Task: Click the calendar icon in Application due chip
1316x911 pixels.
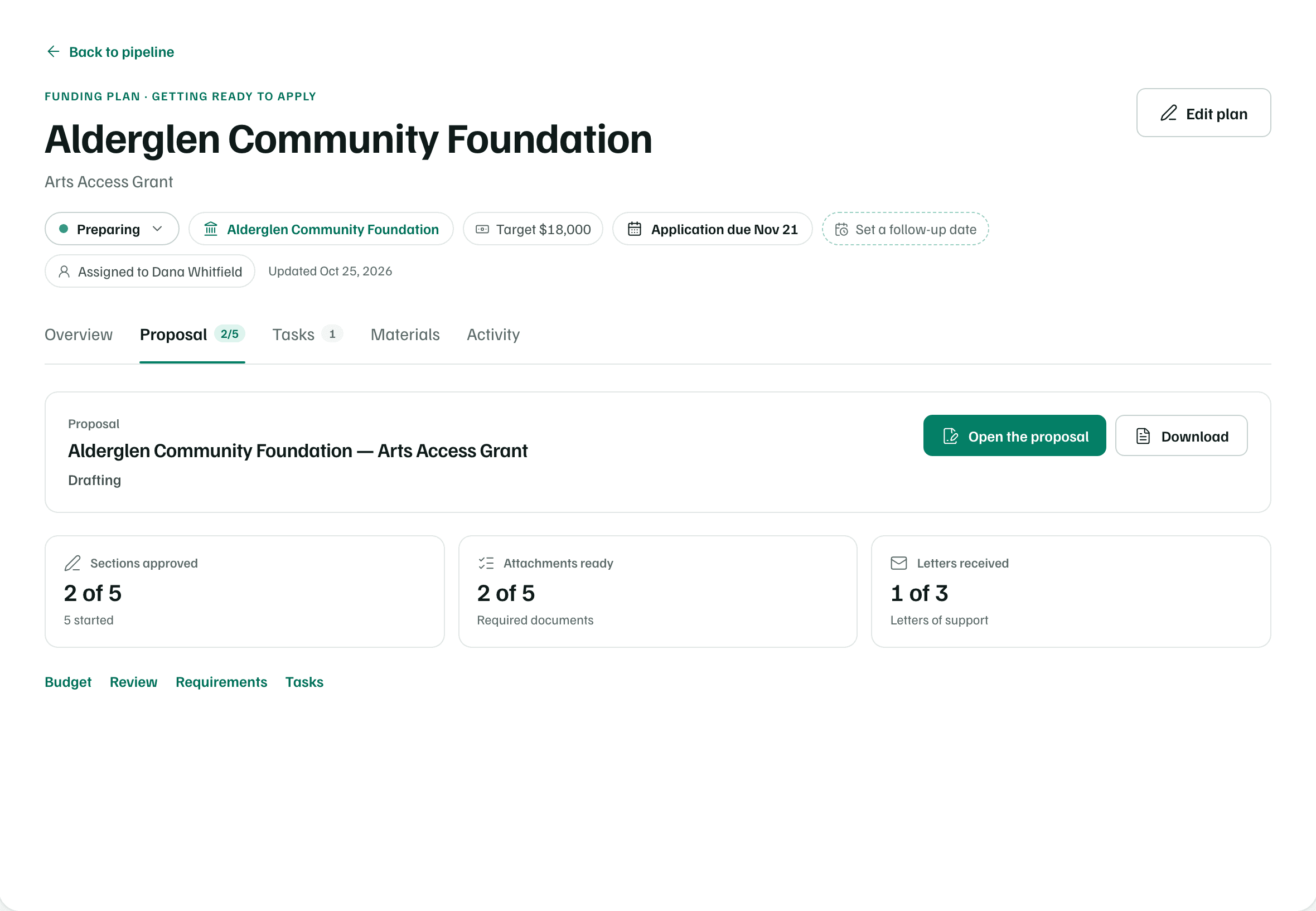Action: [635, 229]
